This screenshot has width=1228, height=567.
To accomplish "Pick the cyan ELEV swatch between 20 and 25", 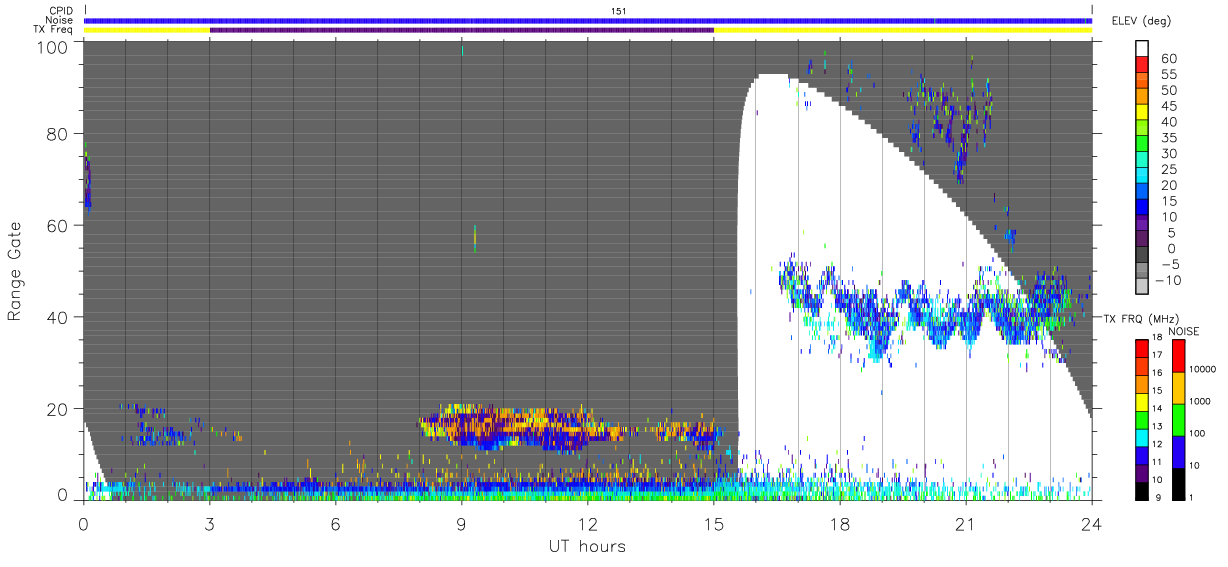I will pyautogui.click(x=1142, y=177).
